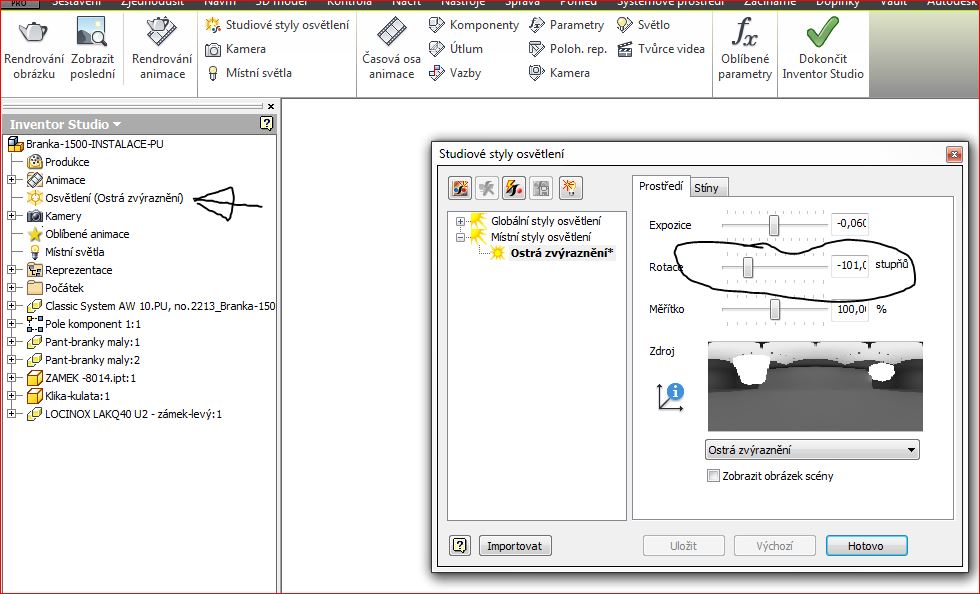Click Expozice slider handle
Viewport: 980px width, 594px height.
(x=774, y=225)
